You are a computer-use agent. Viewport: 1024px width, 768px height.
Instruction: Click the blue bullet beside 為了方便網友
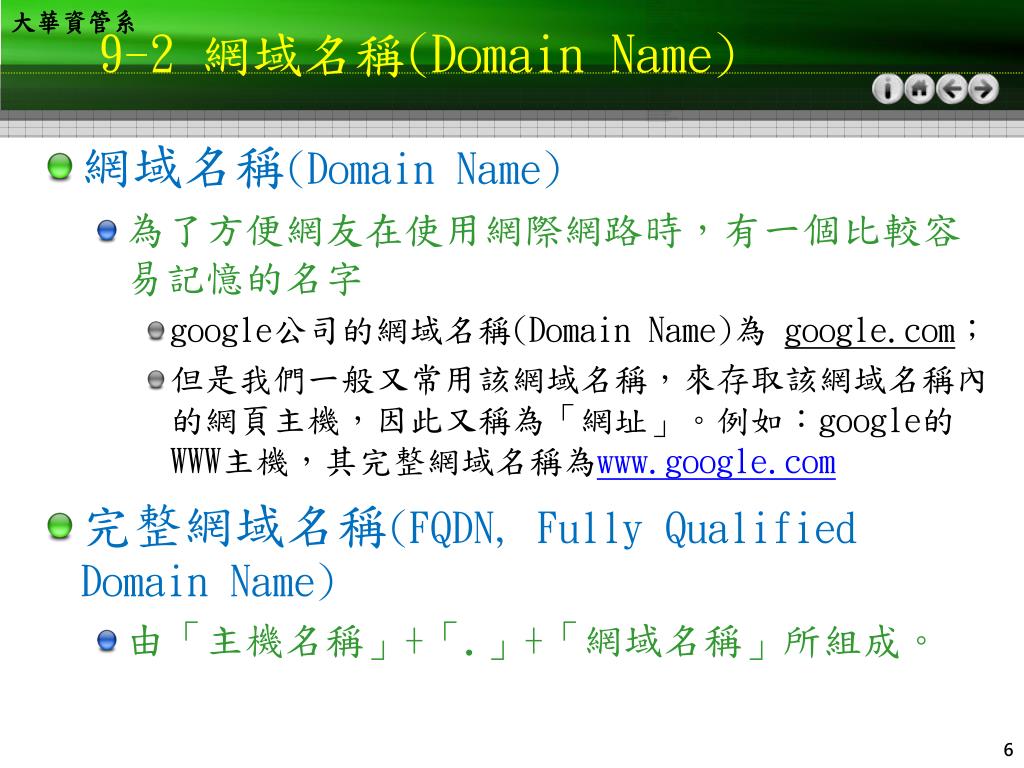(107, 231)
